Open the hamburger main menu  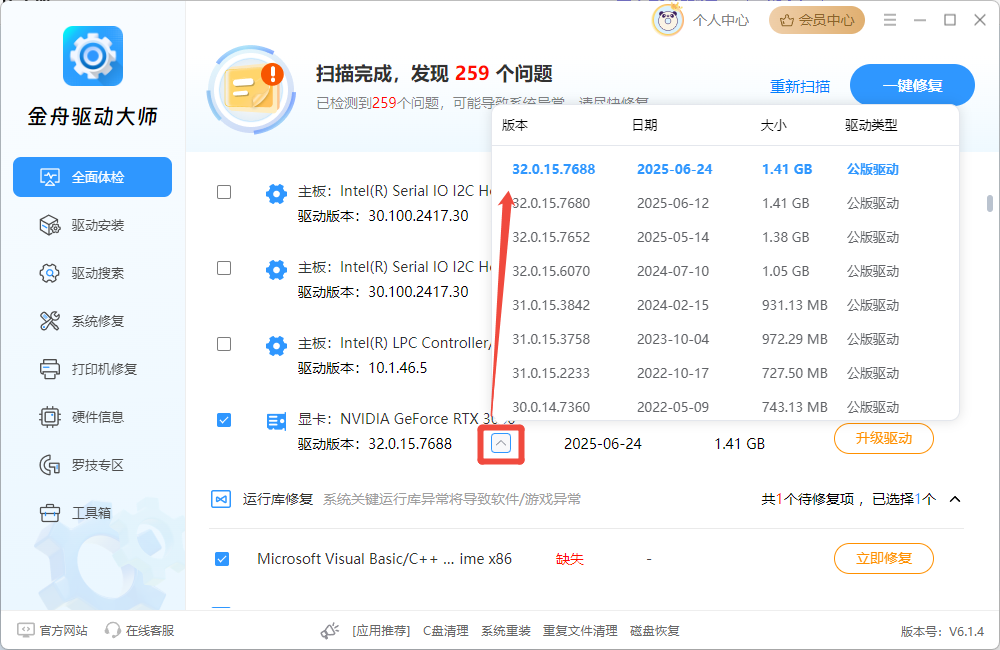point(890,20)
